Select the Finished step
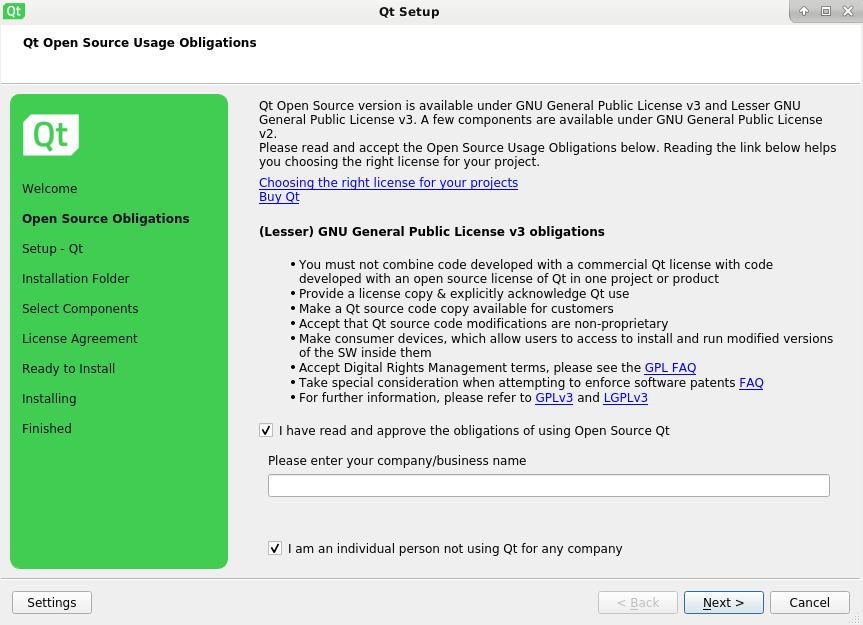 coord(47,429)
